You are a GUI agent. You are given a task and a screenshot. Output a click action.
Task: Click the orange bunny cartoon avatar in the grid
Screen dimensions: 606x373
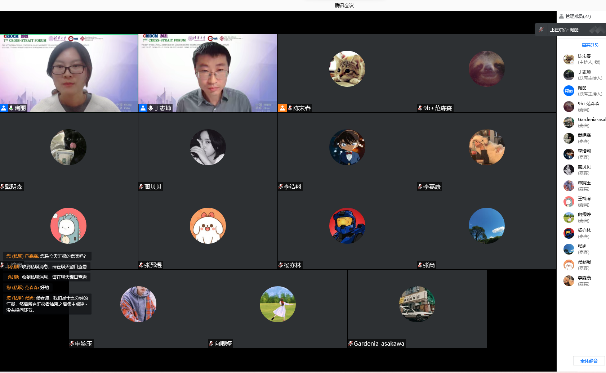(x=208, y=226)
